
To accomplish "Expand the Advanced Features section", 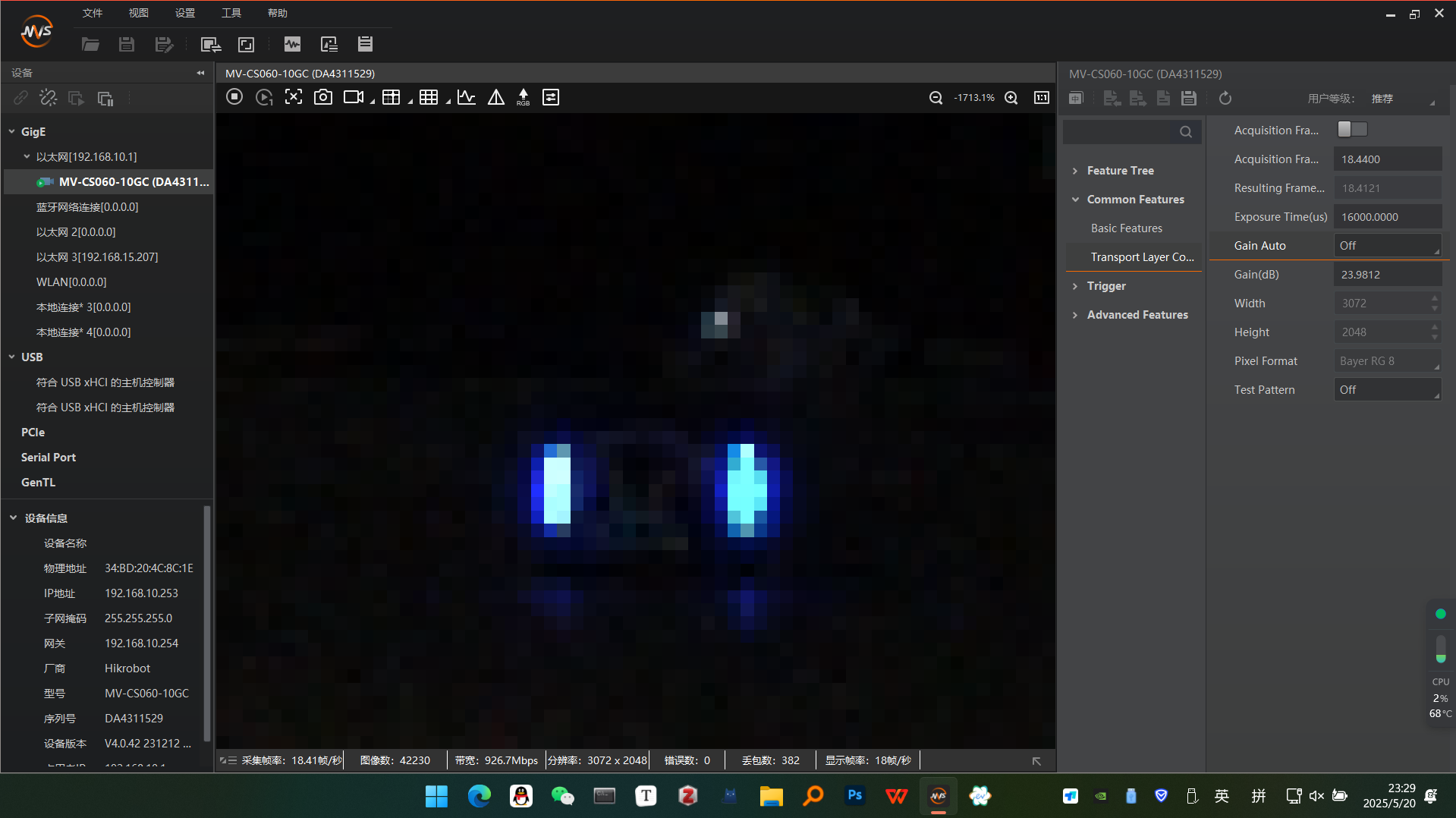I will coord(1137,315).
